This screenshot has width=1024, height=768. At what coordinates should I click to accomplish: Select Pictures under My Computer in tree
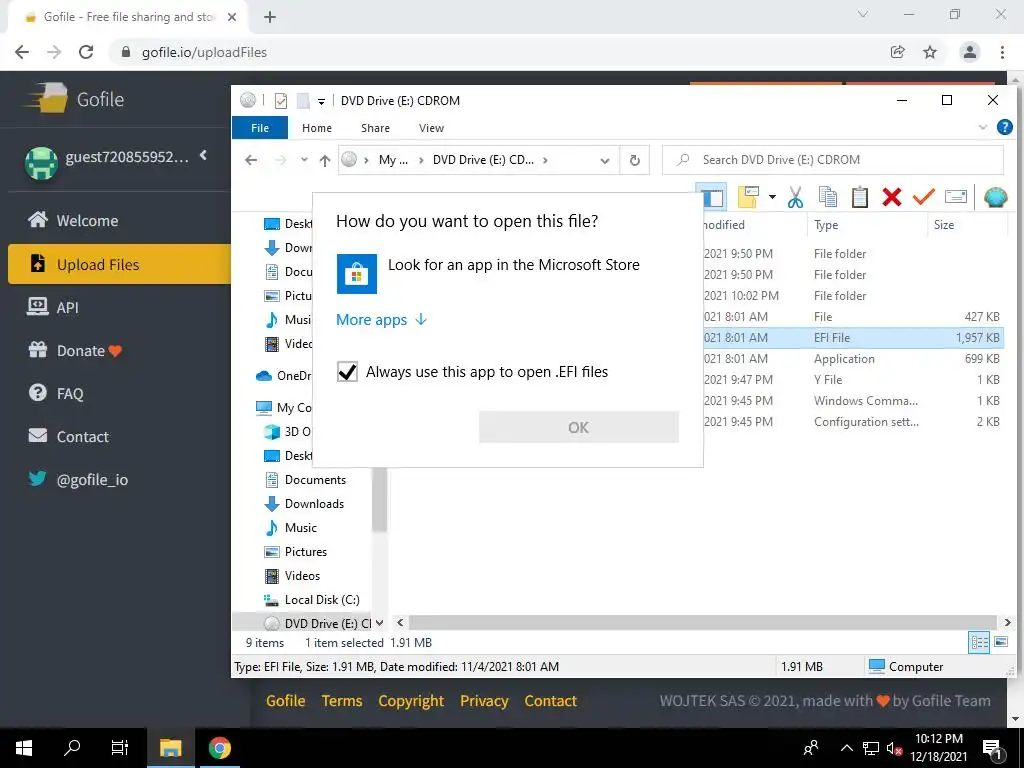tap(305, 552)
